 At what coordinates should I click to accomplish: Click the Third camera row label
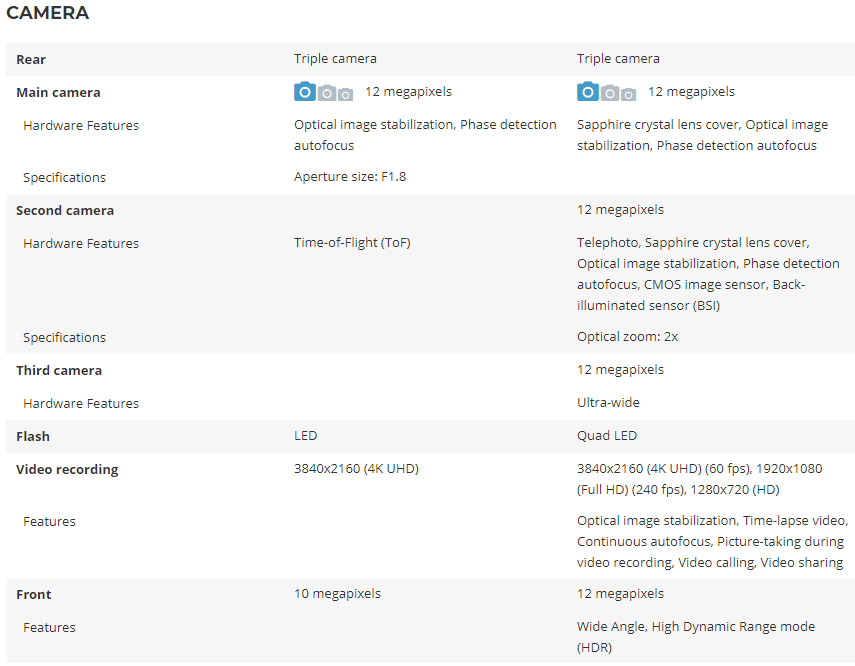(x=59, y=370)
